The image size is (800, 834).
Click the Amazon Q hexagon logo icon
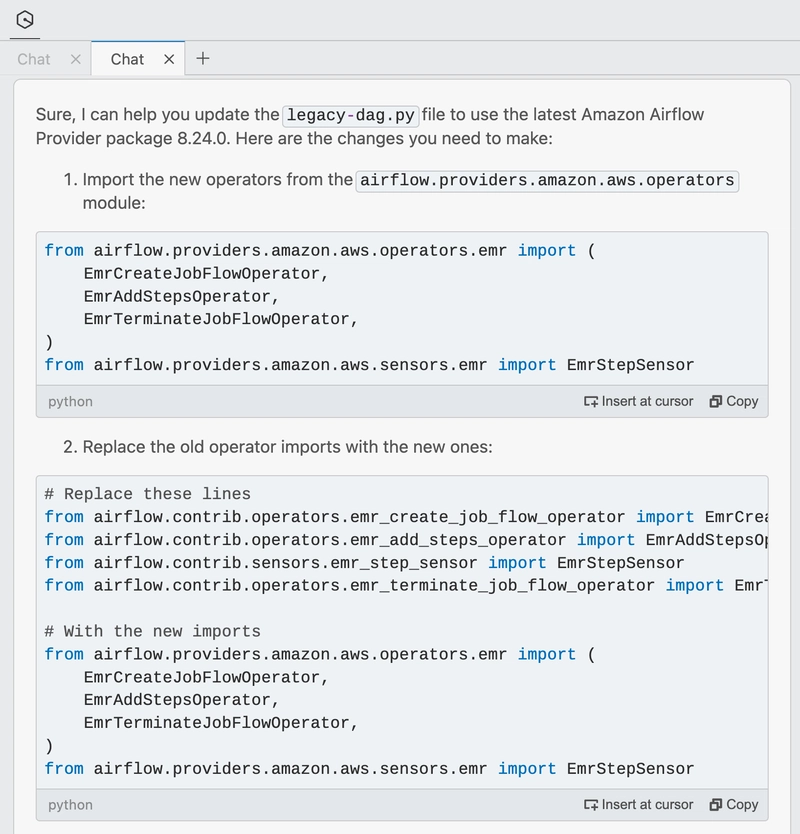(25, 20)
